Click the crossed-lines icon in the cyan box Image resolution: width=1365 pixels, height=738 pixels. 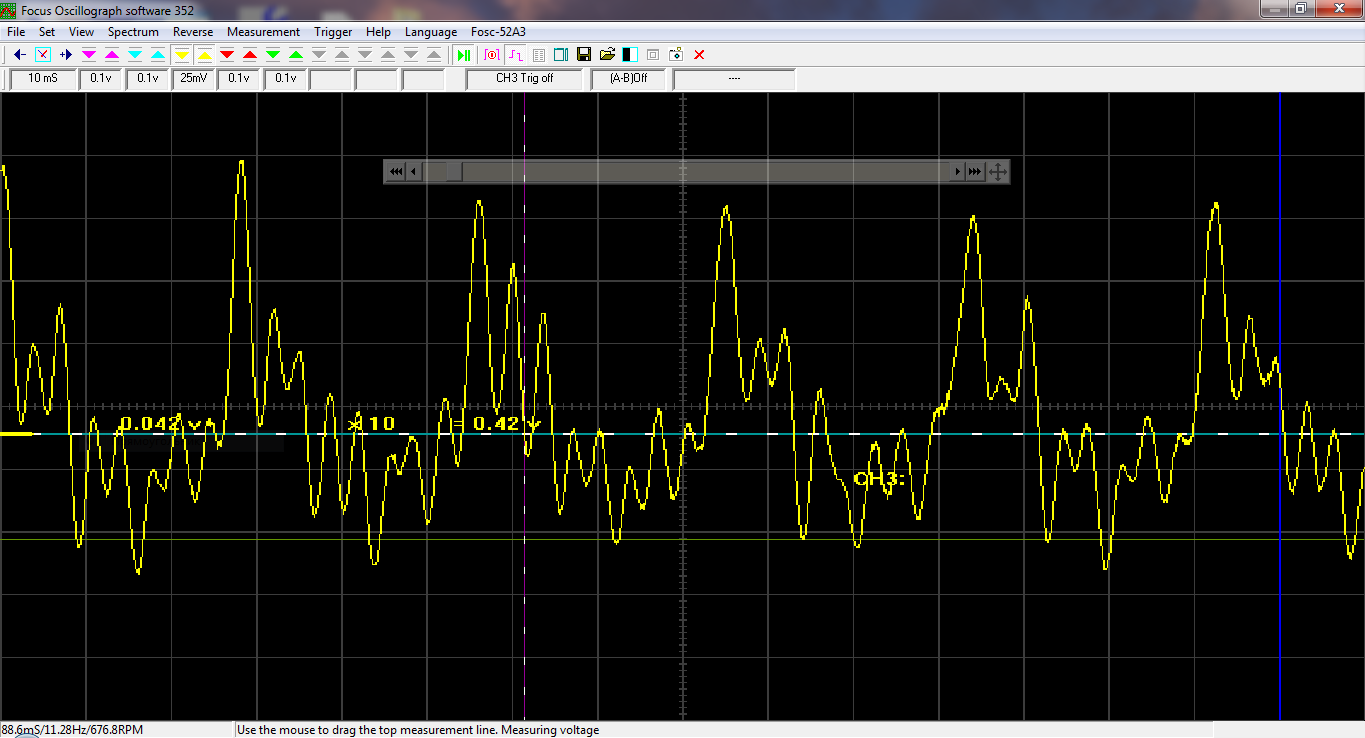tap(43, 54)
